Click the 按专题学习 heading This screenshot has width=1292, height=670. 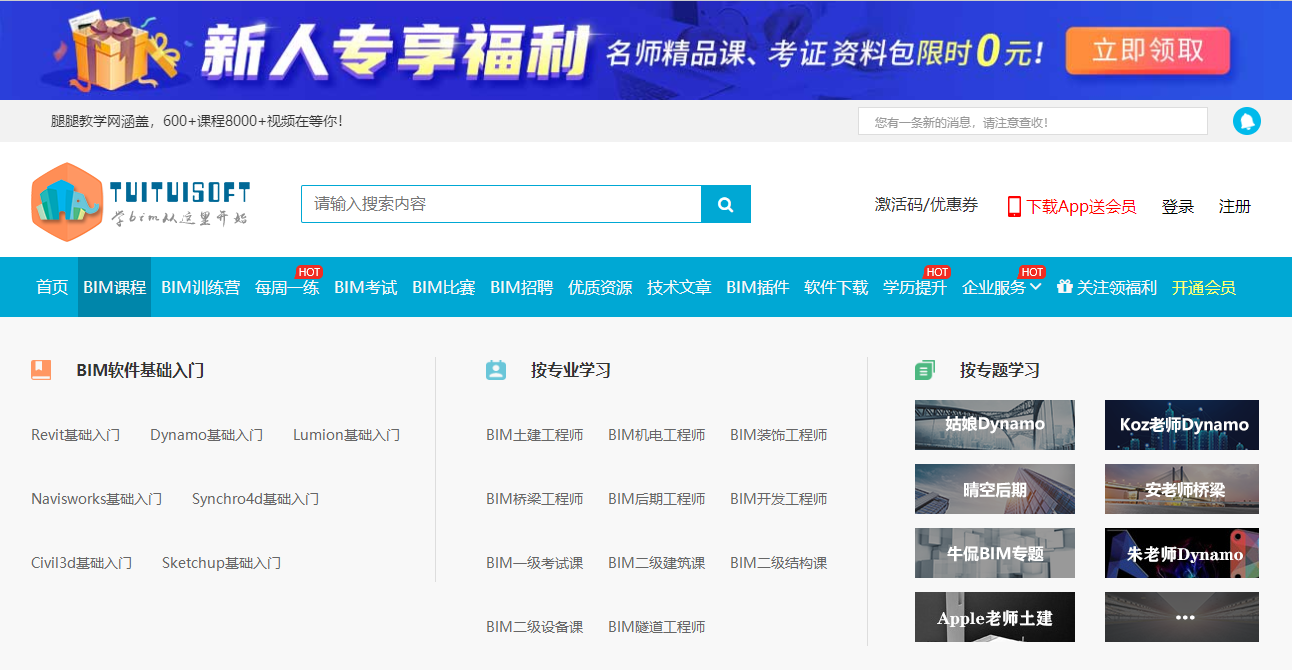tap(1000, 370)
